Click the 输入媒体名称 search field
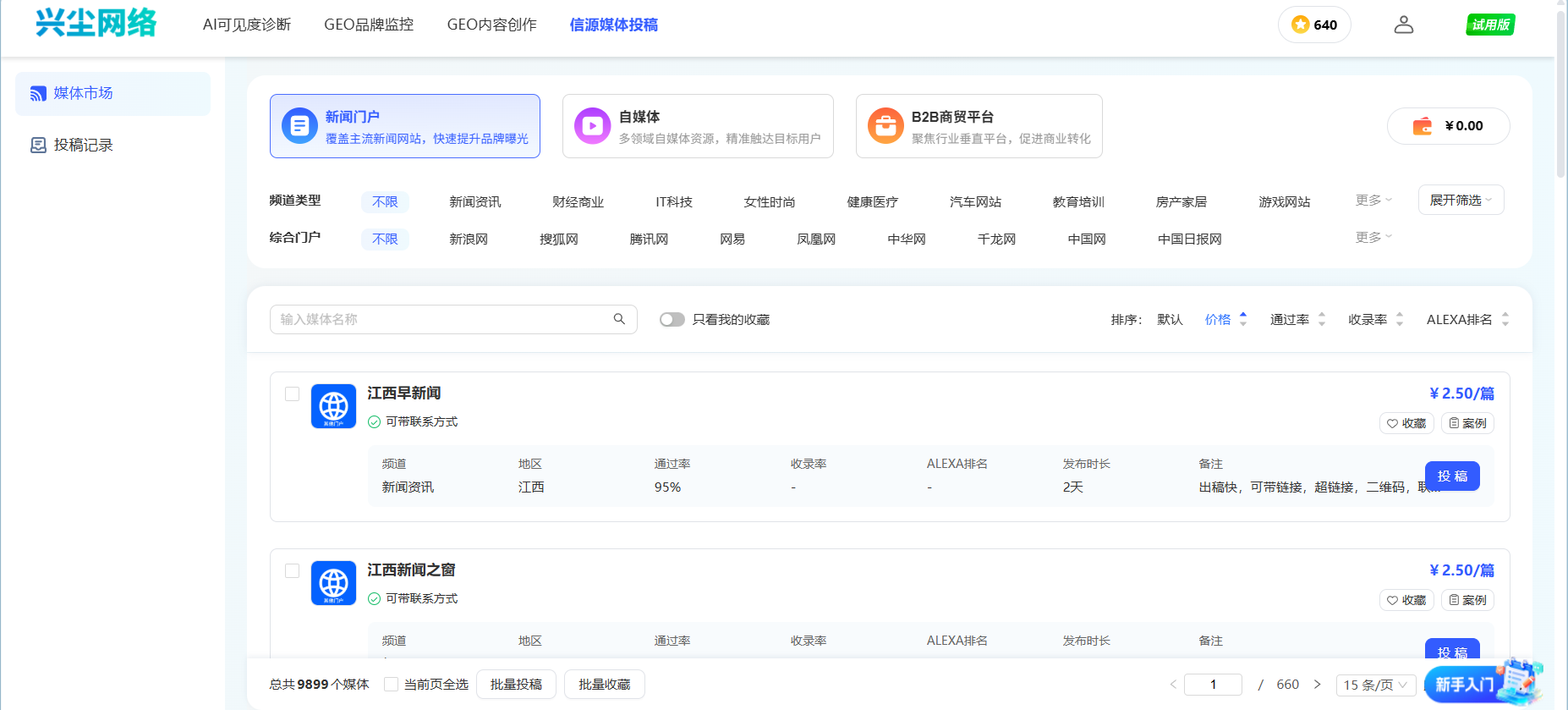 tap(453, 319)
